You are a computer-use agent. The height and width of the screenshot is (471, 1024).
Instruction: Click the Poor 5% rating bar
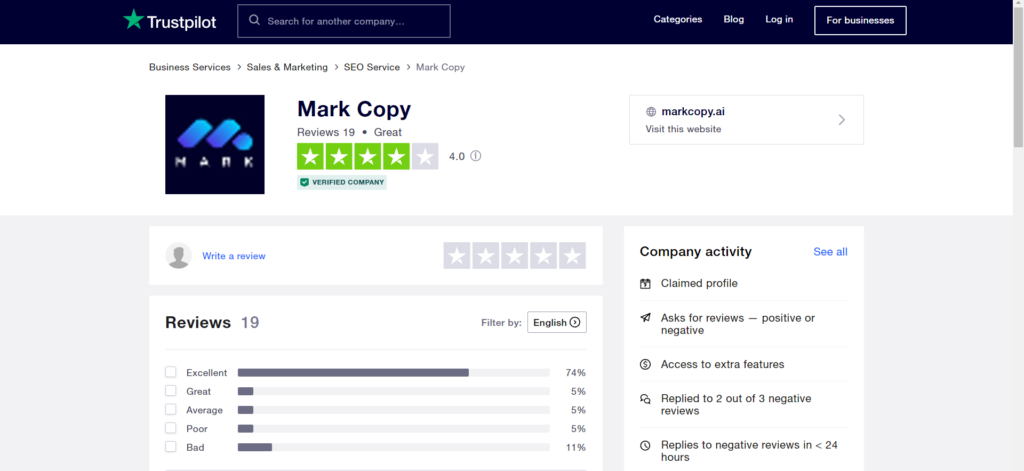(x=394, y=429)
